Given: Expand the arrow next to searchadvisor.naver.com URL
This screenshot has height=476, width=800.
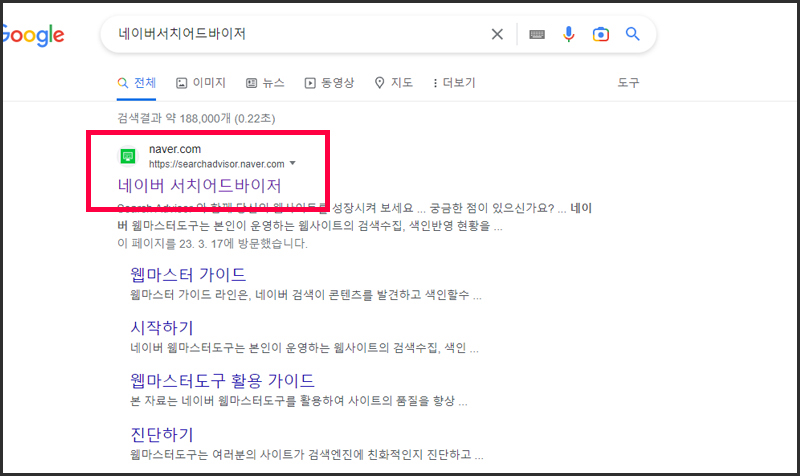Looking at the screenshot, I should pos(293,163).
